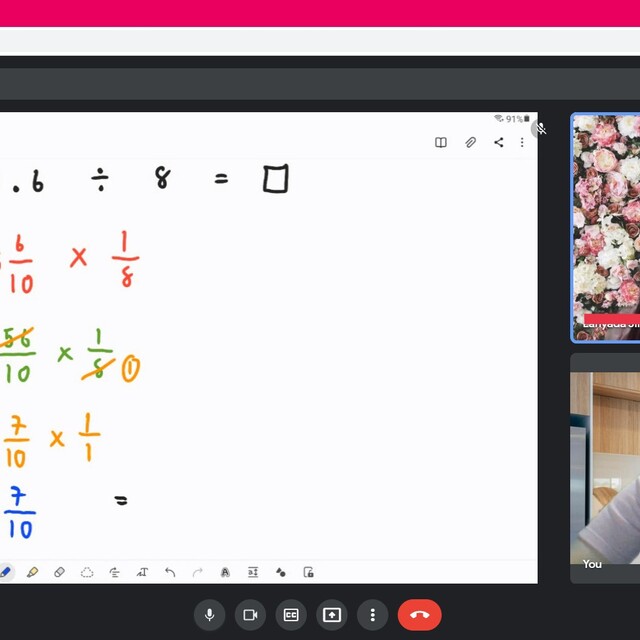Screen dimensions: 640x640
Task: Open the shapes color style tool
Action: tap(281, 572)
